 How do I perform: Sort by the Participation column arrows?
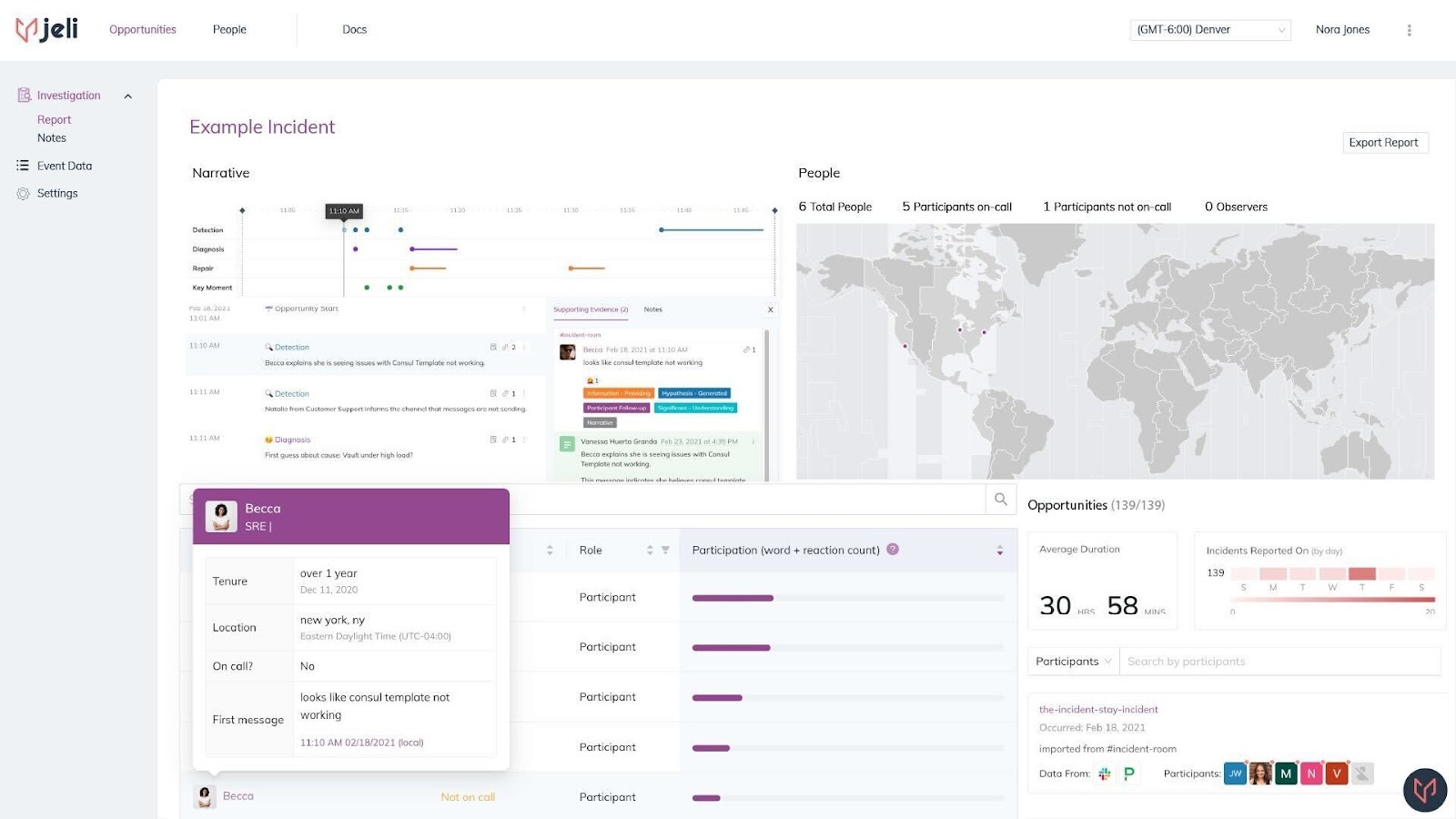[x=999, y=551]
